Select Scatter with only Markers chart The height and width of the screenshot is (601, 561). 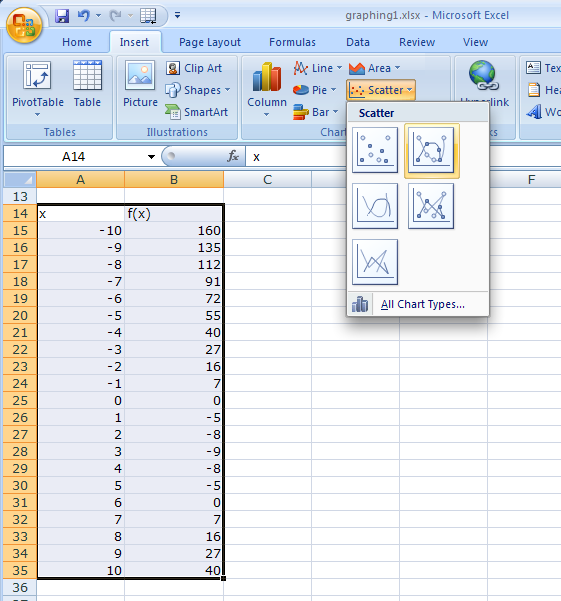pos(375,150)
